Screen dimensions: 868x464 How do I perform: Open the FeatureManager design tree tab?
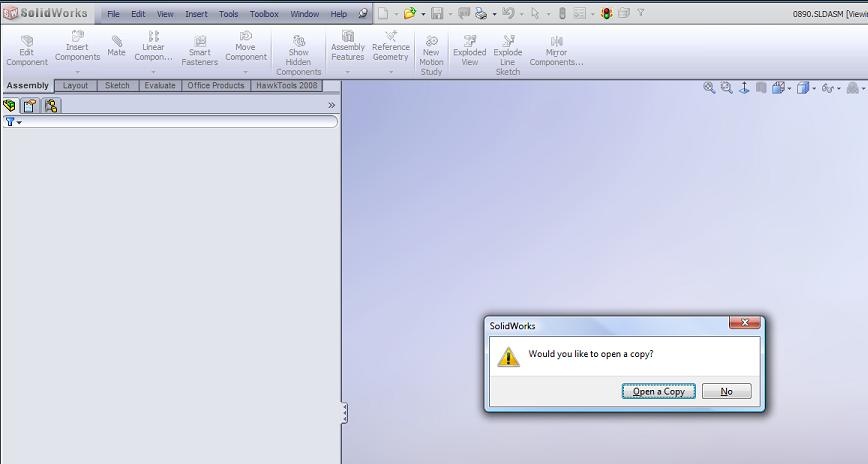click(9, 105)
